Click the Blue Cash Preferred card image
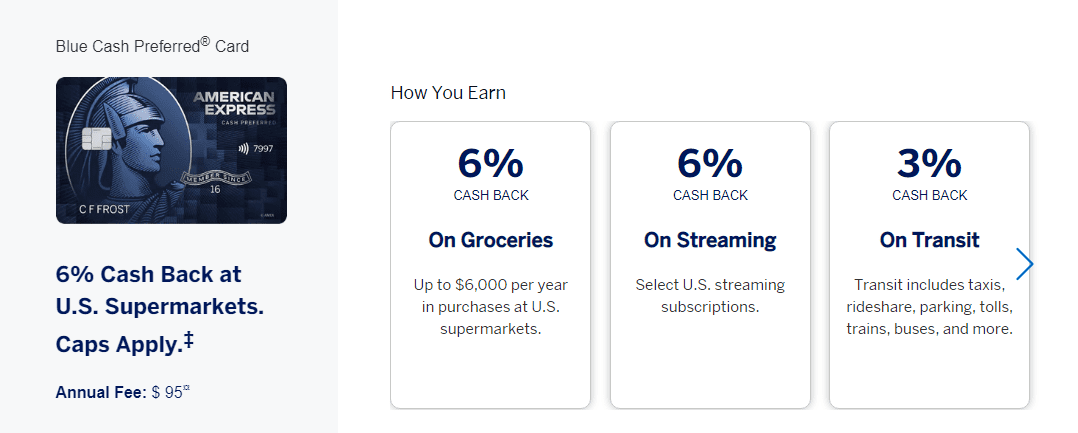 [171, 150]
